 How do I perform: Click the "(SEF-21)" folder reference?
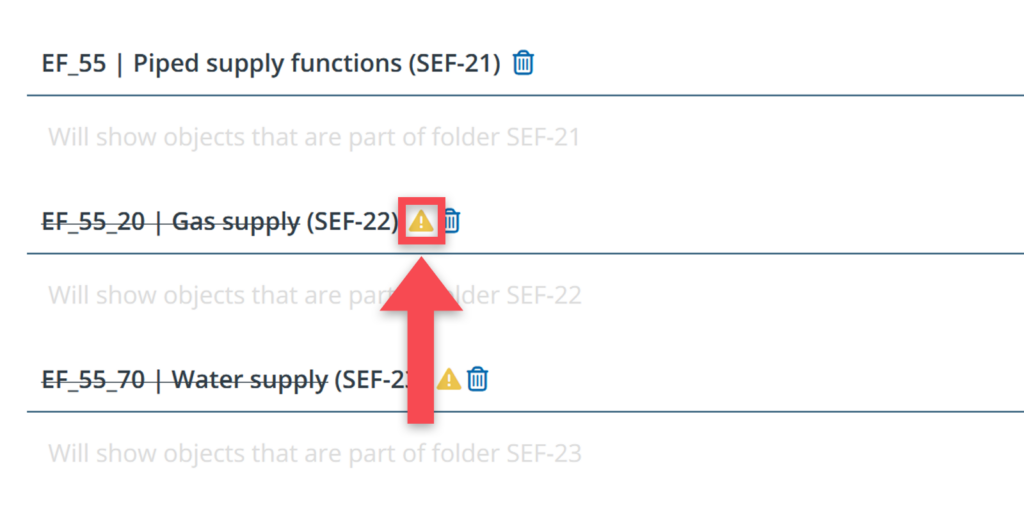pos(454,64)
